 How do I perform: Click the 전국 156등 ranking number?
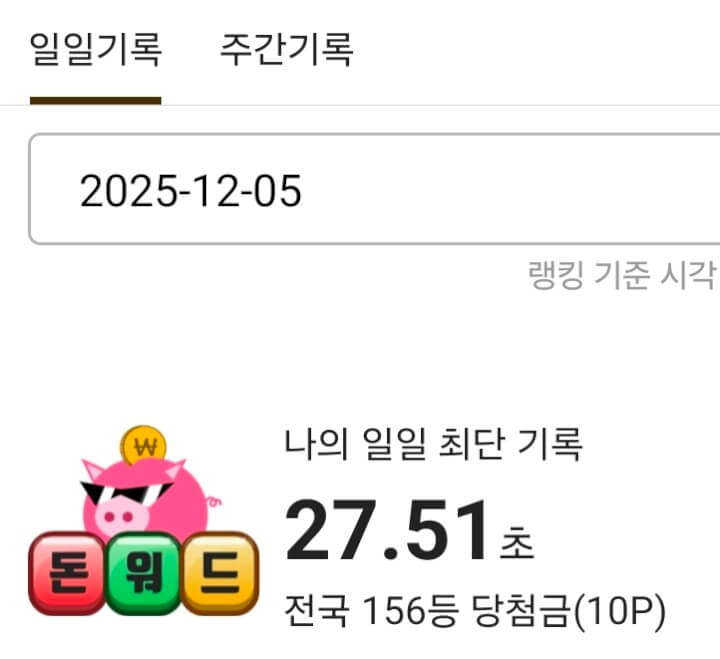click(x=371, y=610)
